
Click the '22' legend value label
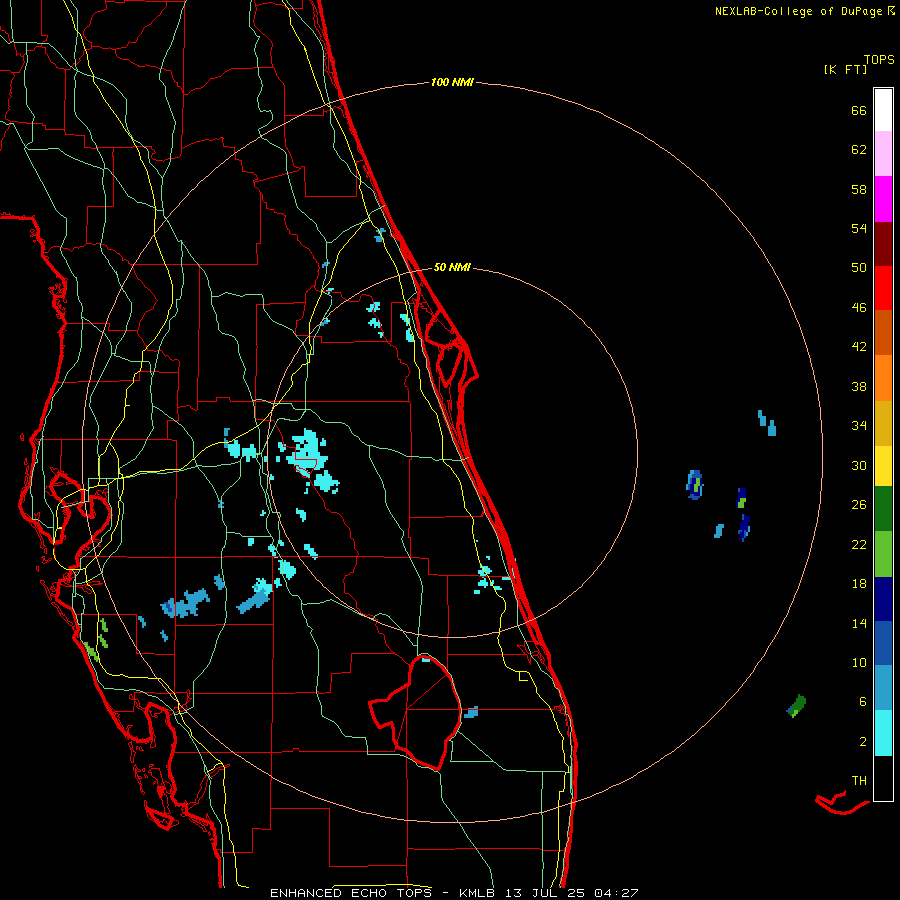[859, 545]
